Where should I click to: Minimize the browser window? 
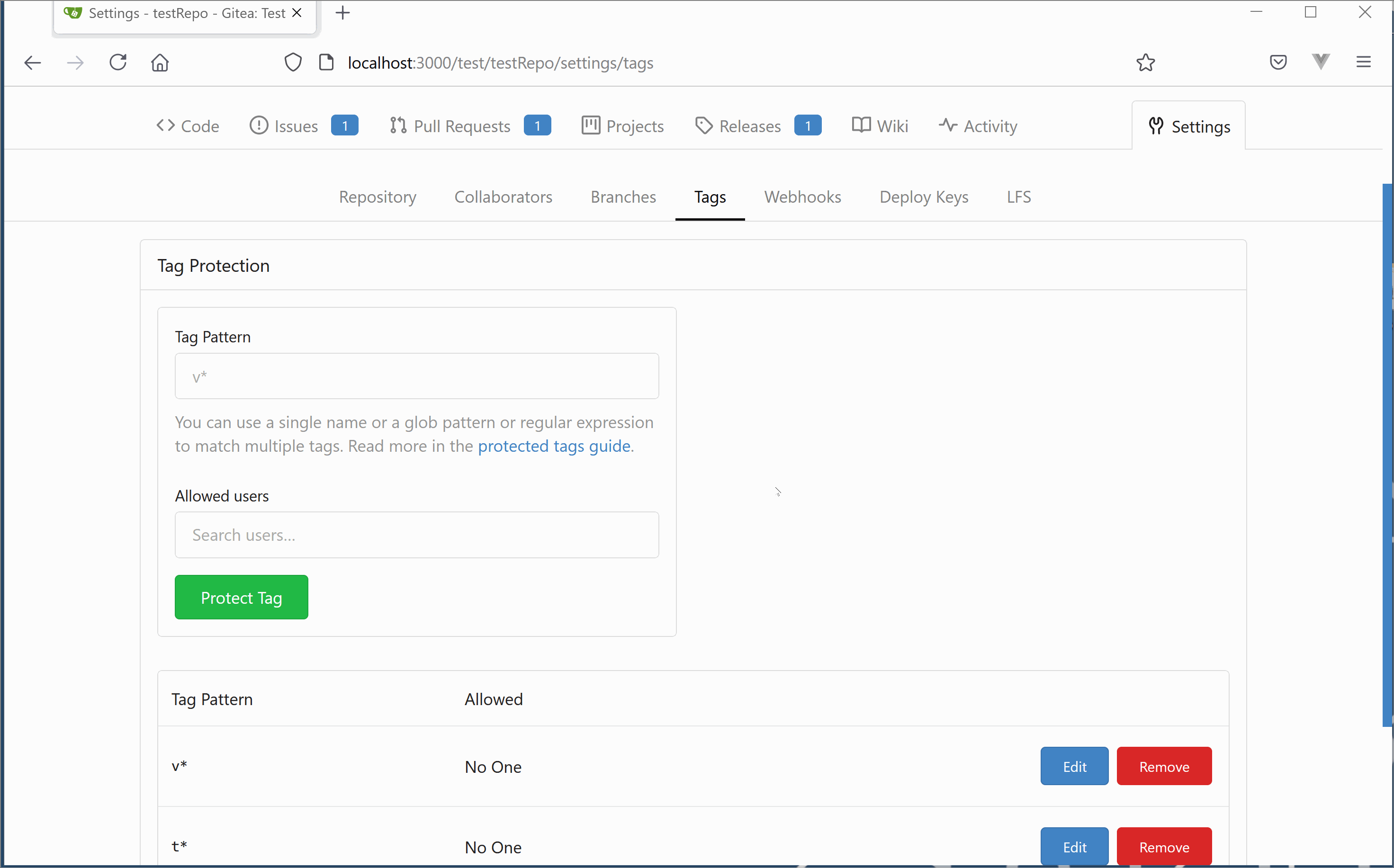(1256, 12)
